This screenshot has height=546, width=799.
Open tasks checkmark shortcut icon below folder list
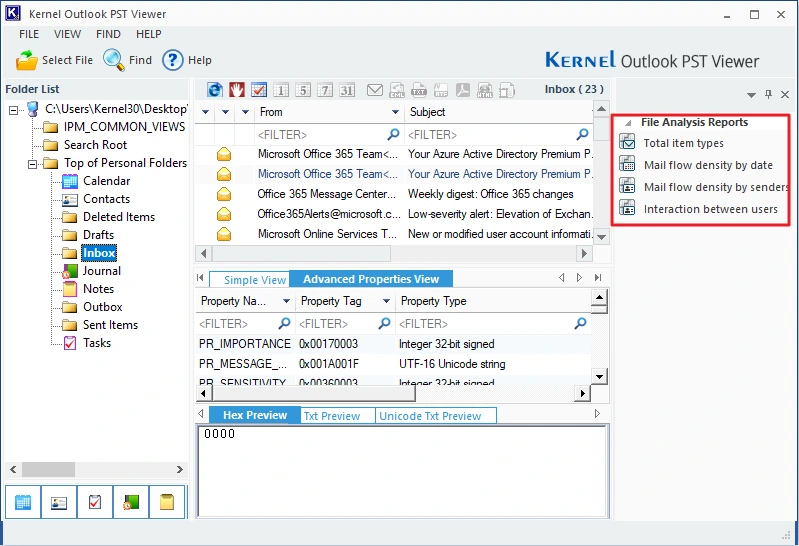[95, 502]
